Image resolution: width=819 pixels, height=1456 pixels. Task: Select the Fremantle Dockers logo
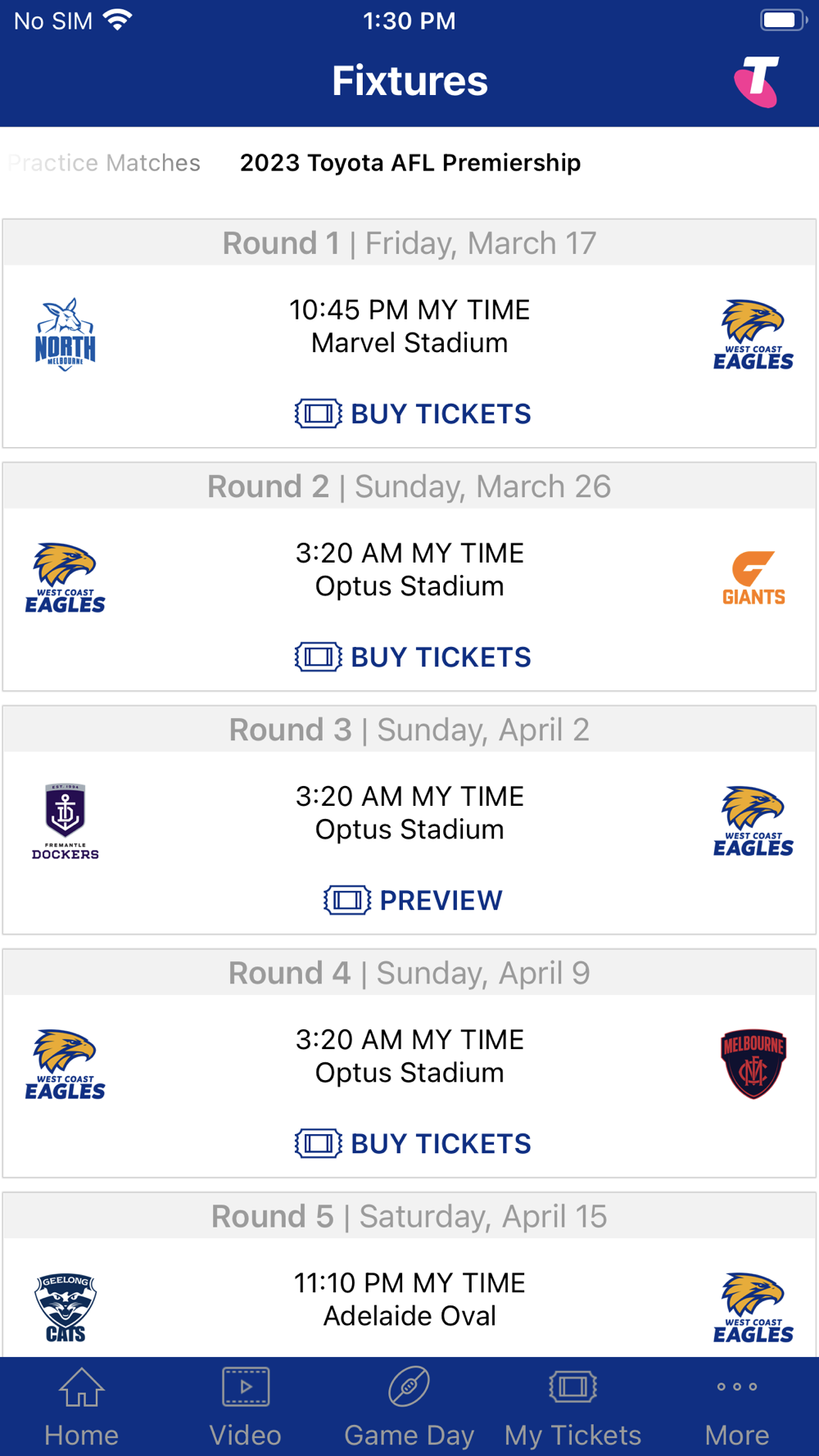[66, 821]
